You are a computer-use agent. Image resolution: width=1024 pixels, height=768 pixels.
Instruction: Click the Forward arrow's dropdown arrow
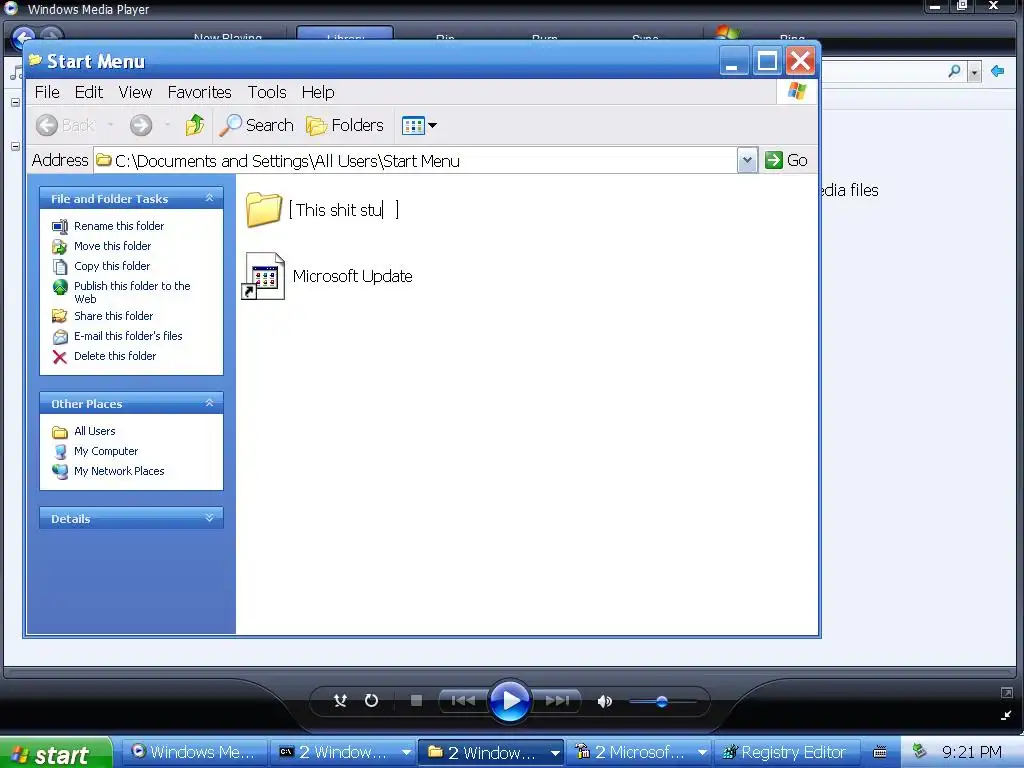[167, 125]
